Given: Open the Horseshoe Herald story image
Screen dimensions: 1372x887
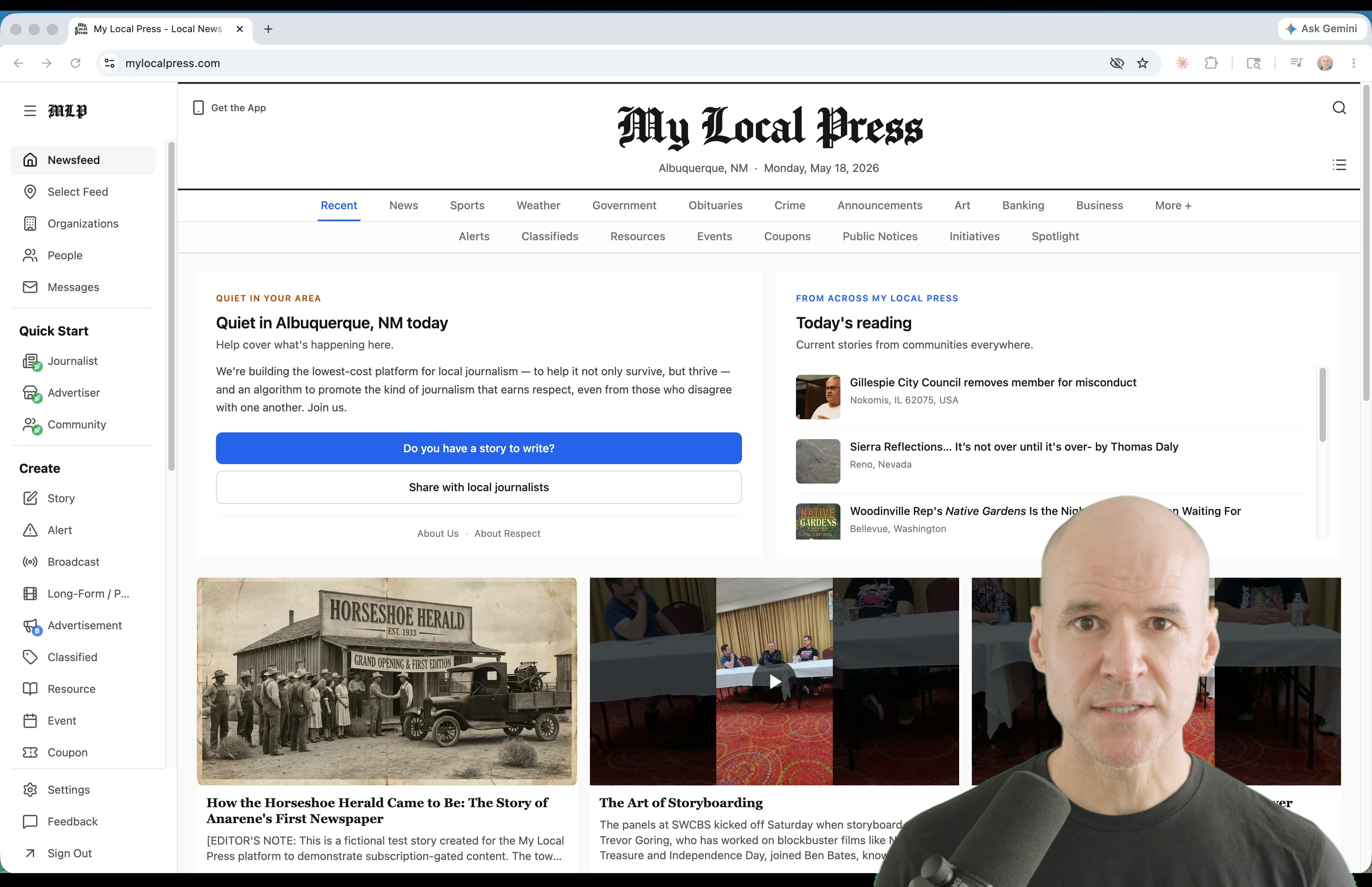Looking at the screenshot, I should 386,681.
